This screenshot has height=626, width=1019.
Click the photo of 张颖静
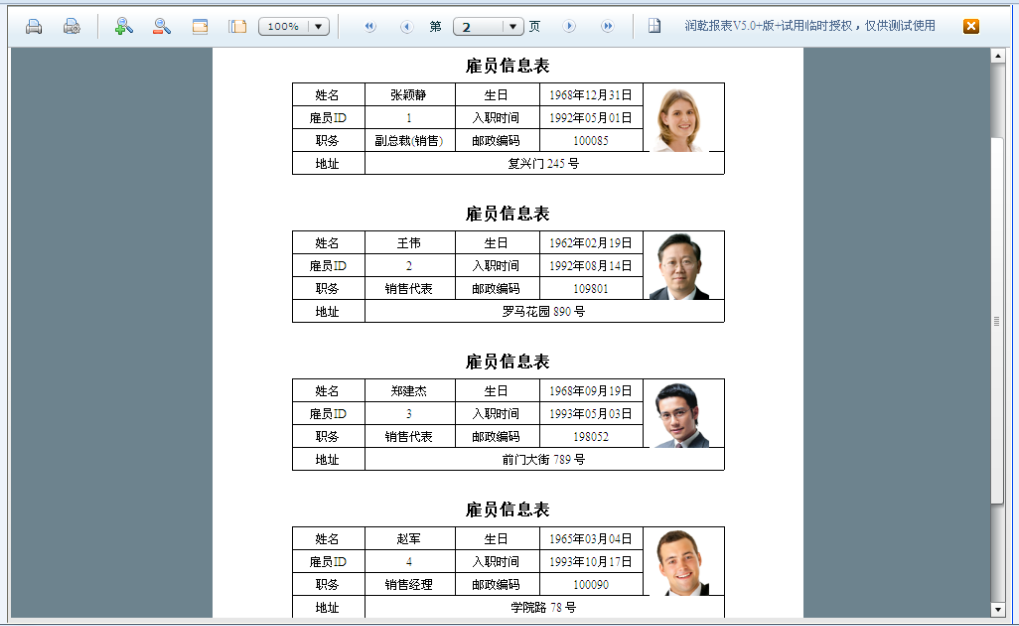(x=678, y=120)
